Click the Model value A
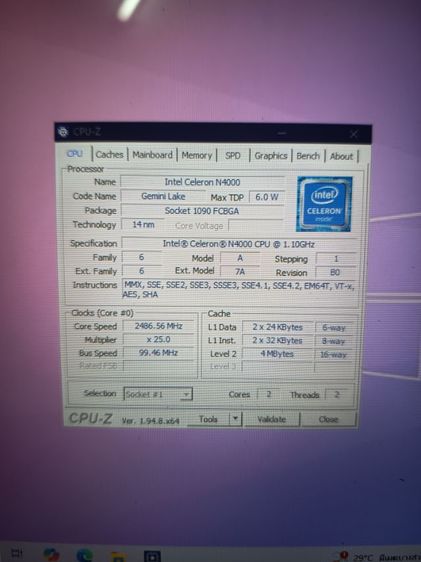Image resolution: width=421 pixels, height=562 pixels. click(240, 258)
